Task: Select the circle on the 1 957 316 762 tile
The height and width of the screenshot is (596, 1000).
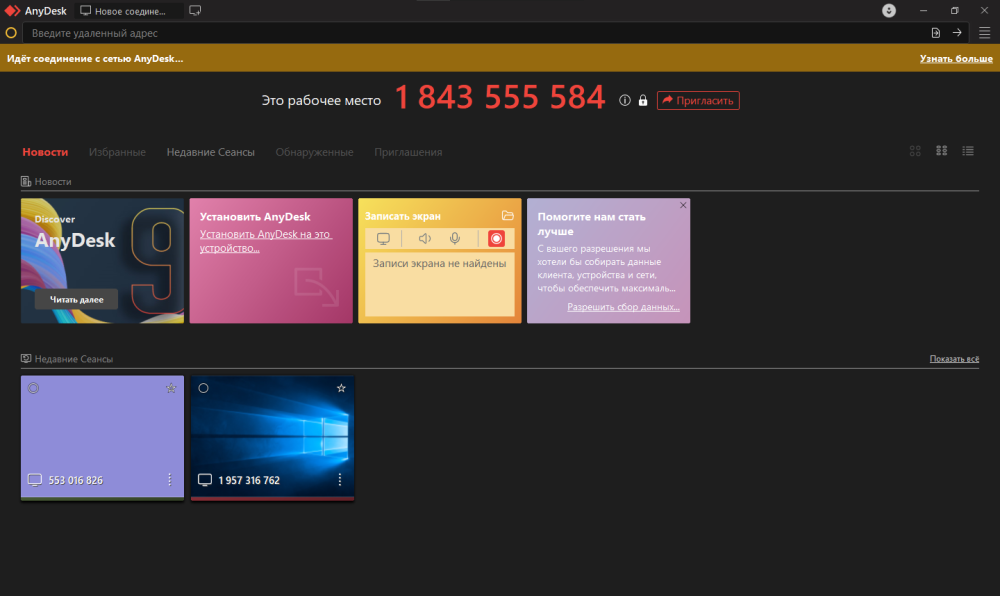Action: click(x=203, y=388)
